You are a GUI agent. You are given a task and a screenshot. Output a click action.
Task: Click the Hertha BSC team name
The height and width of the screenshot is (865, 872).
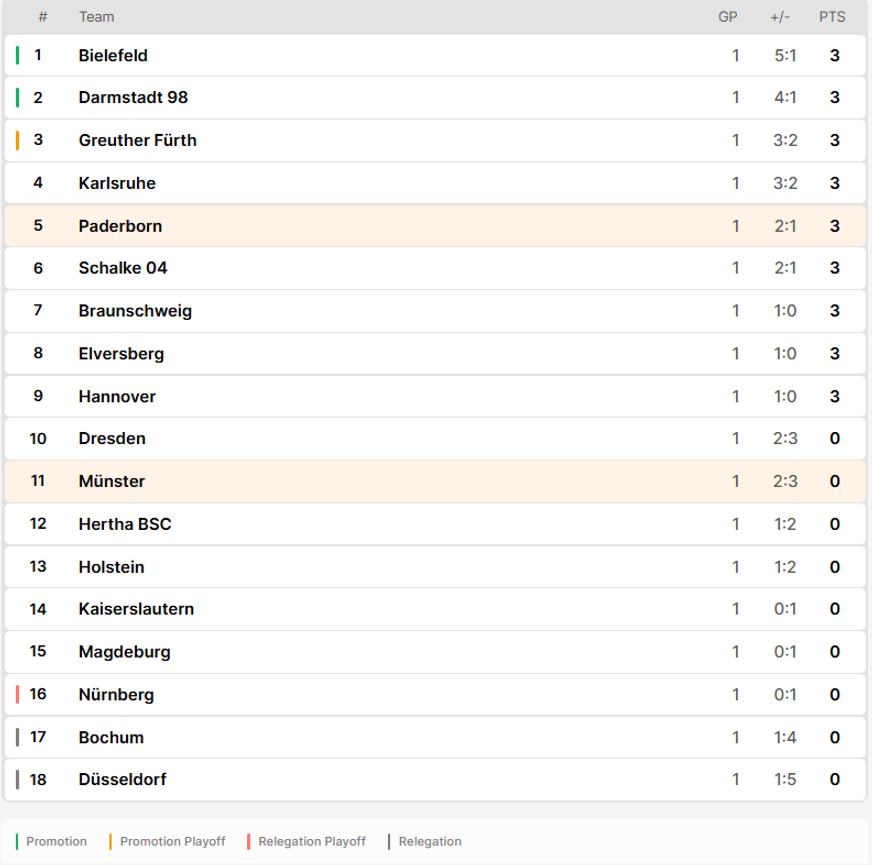[x=125, y=524]
